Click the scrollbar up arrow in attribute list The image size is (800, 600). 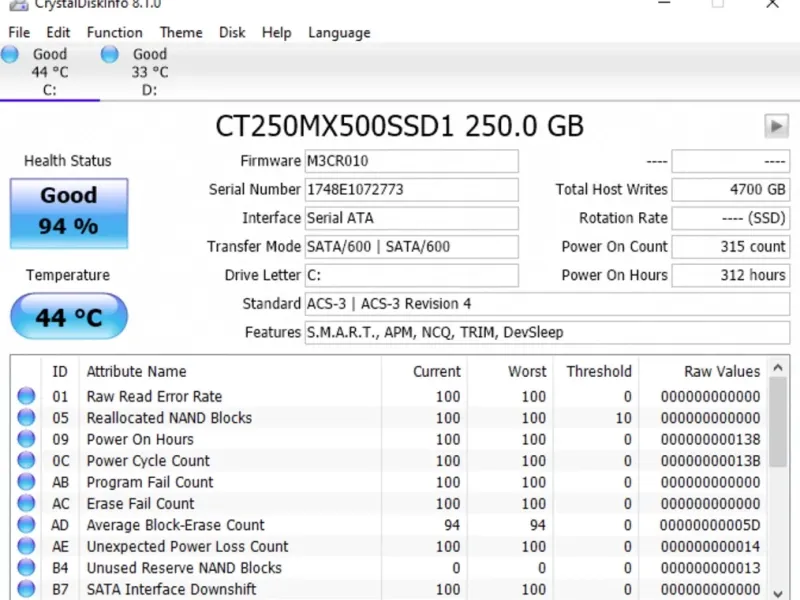(778, 367)
